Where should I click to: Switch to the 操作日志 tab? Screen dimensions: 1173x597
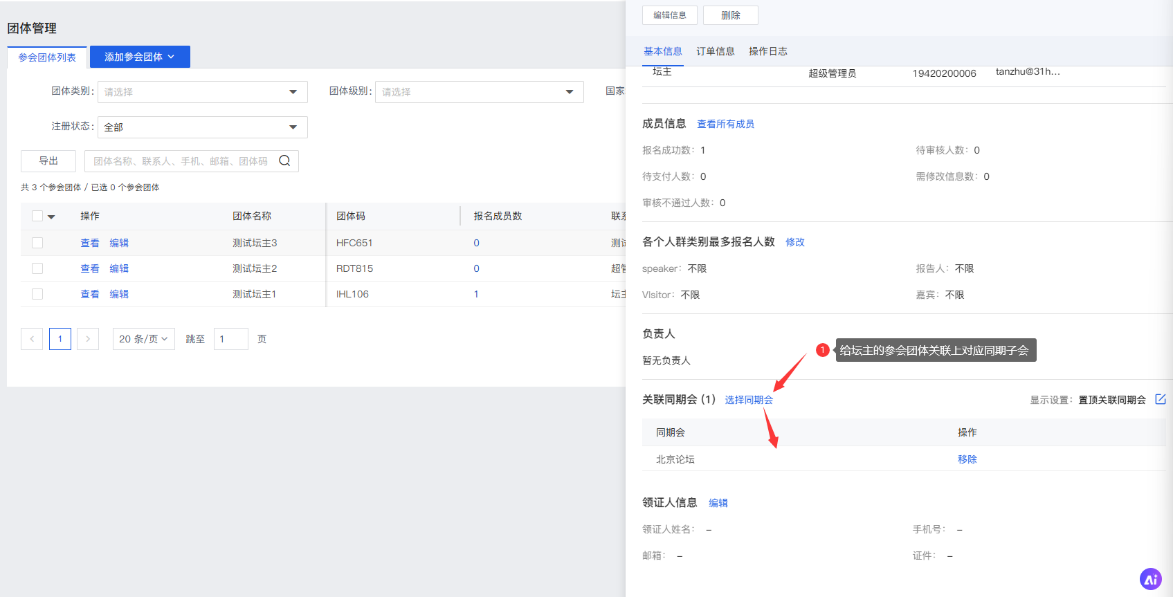pyautogui.click(x=768, y=51)
